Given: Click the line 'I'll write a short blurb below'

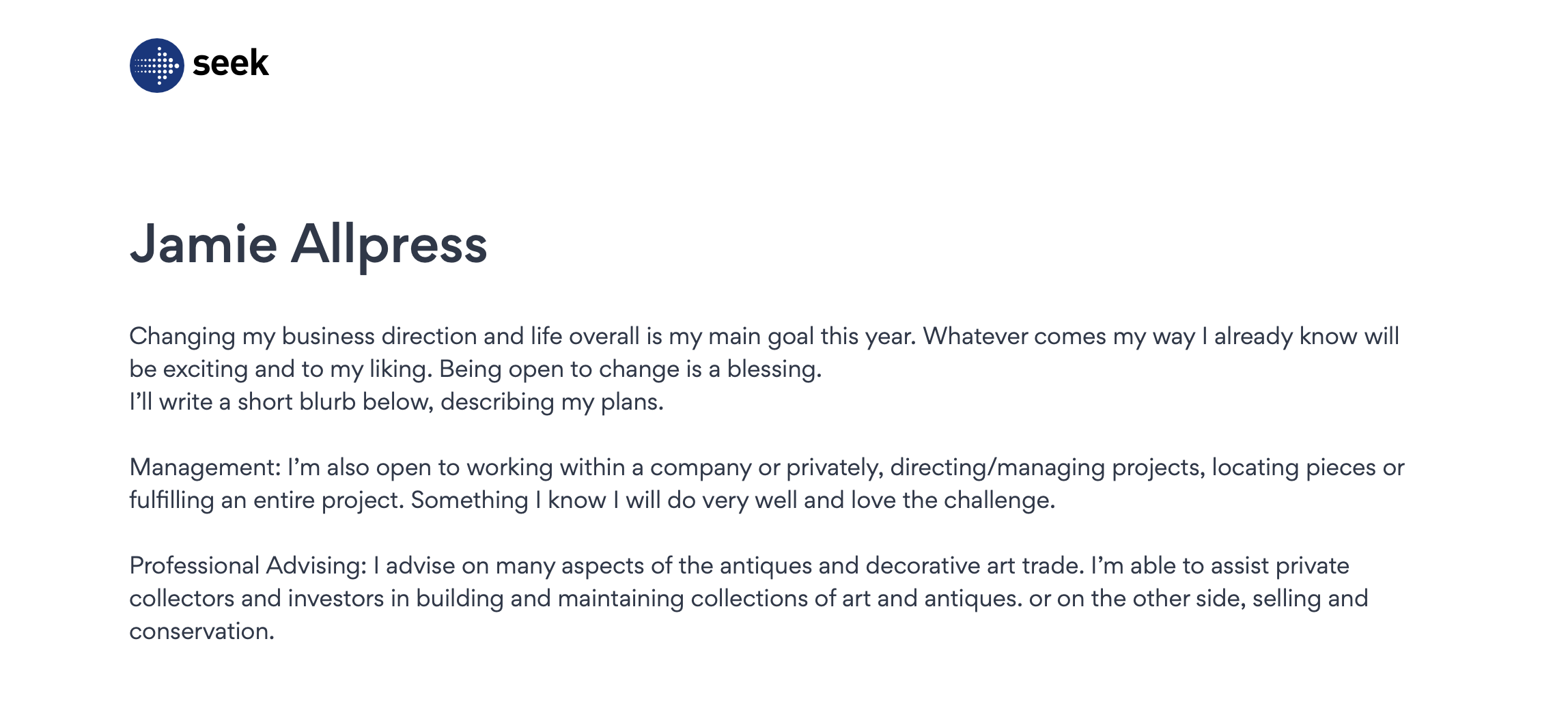Looking at the screenshot, I should (x=396, y=401).
